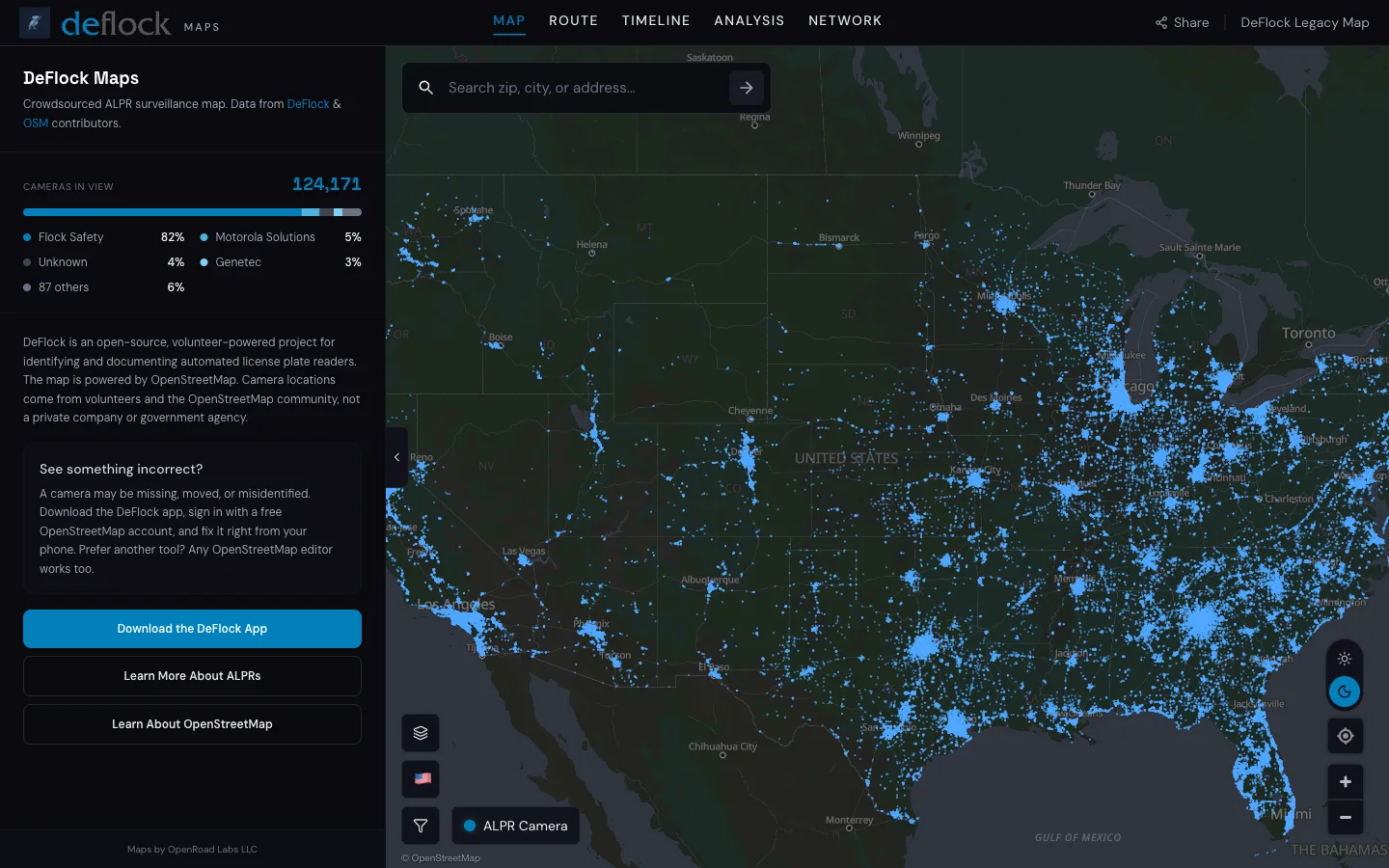The width and height of the screenshot is (1389, 868).
Task: Click the 87 others row
Action: pyautogui.click(x=104, y=287)
